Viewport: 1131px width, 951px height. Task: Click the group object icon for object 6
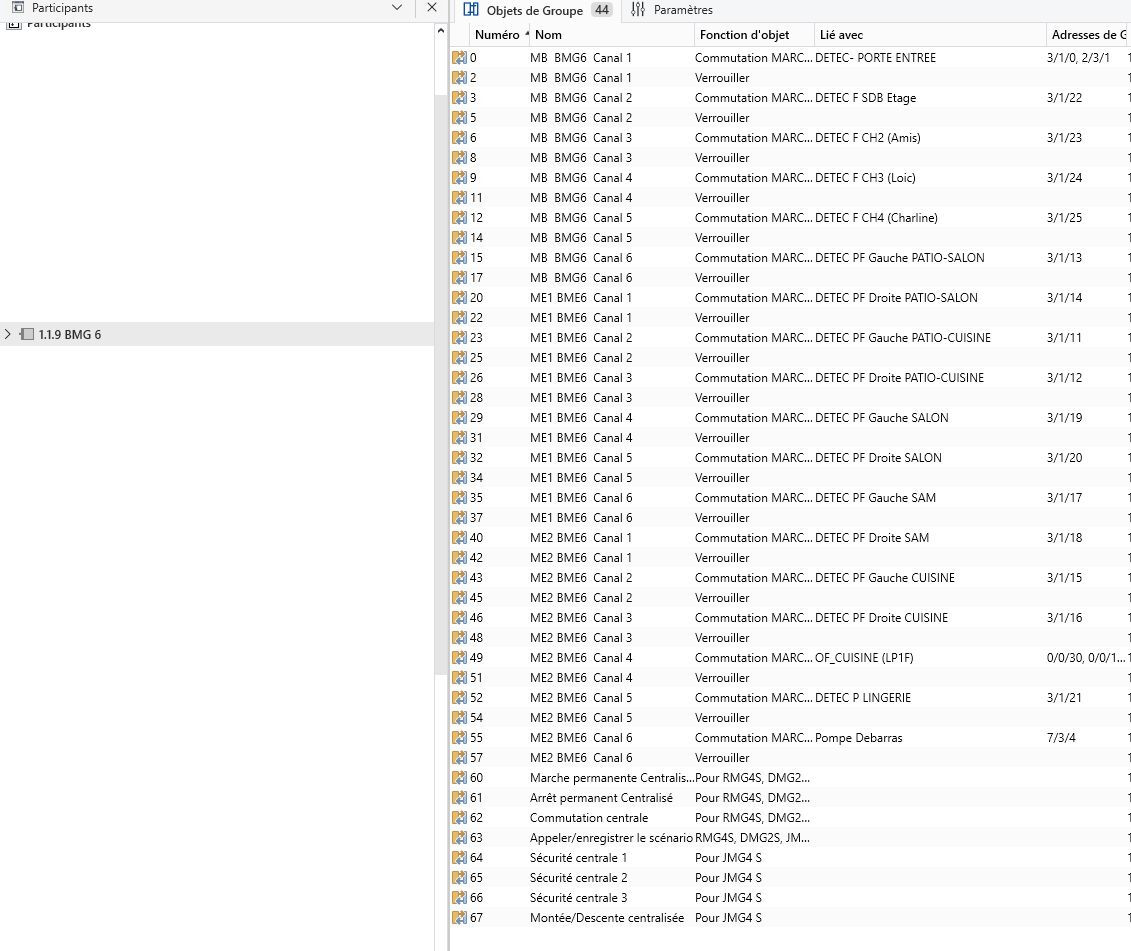[x=459, y=138]
